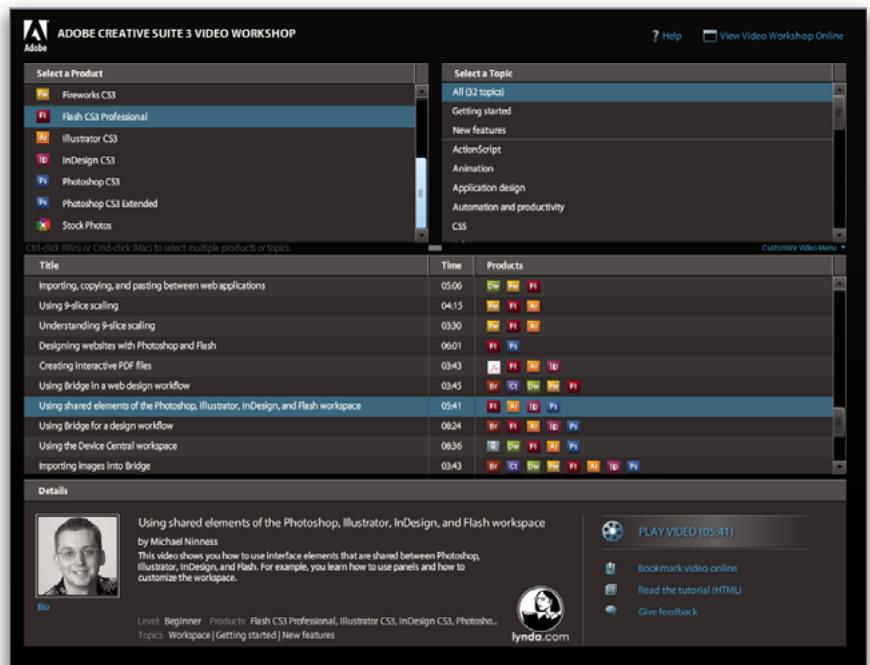Screen dimensions: 870x665
Task: Click Photoshop icon in Designing websites row
Action: [513, 346]
